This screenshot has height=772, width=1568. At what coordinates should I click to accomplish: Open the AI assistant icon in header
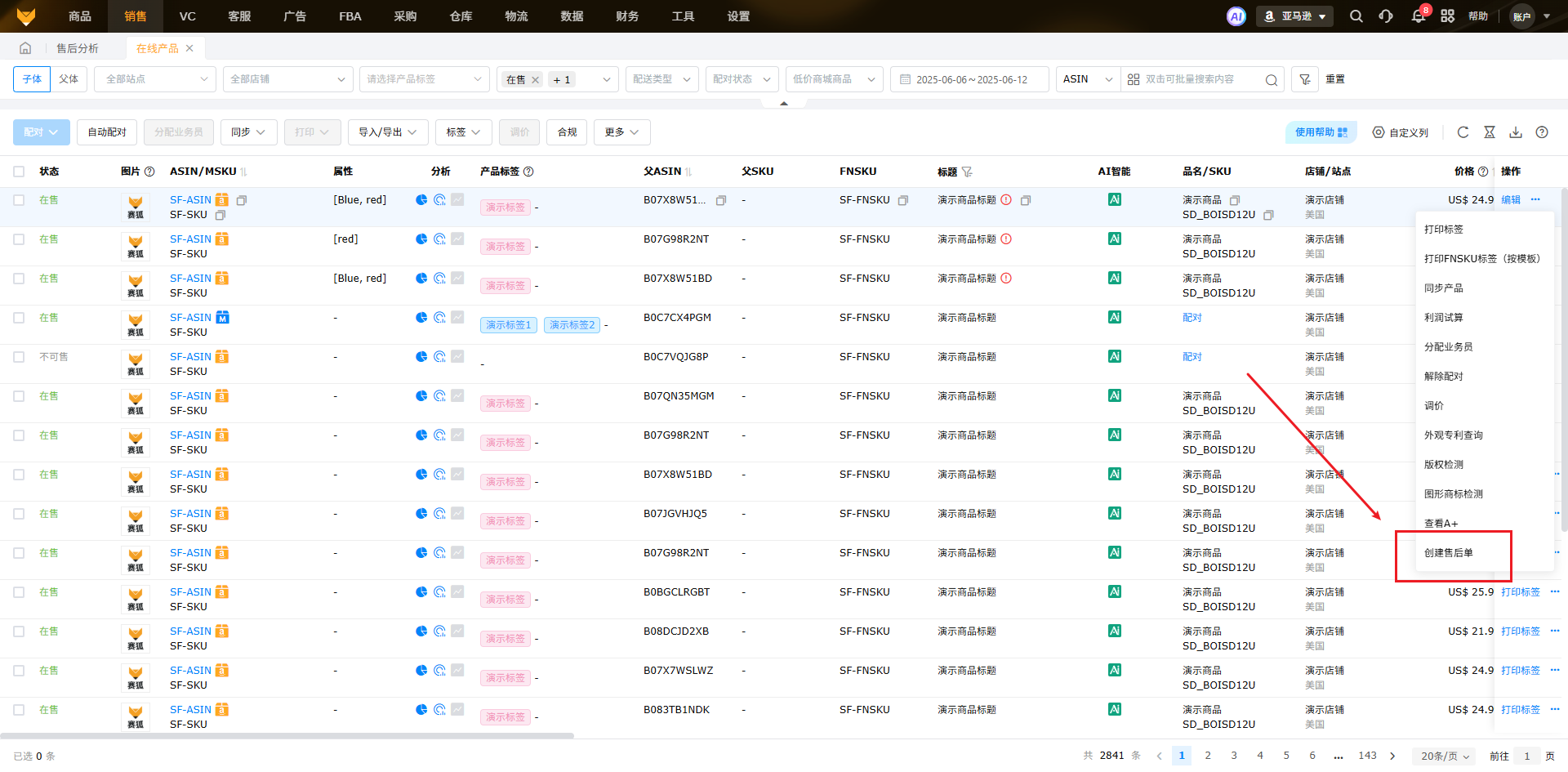[1236, 16]
